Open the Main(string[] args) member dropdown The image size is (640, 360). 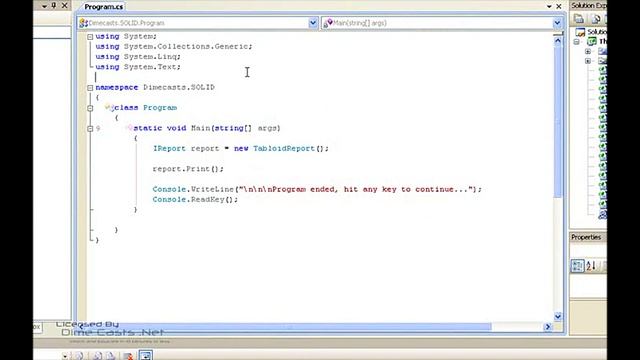[x=557, y=23]
